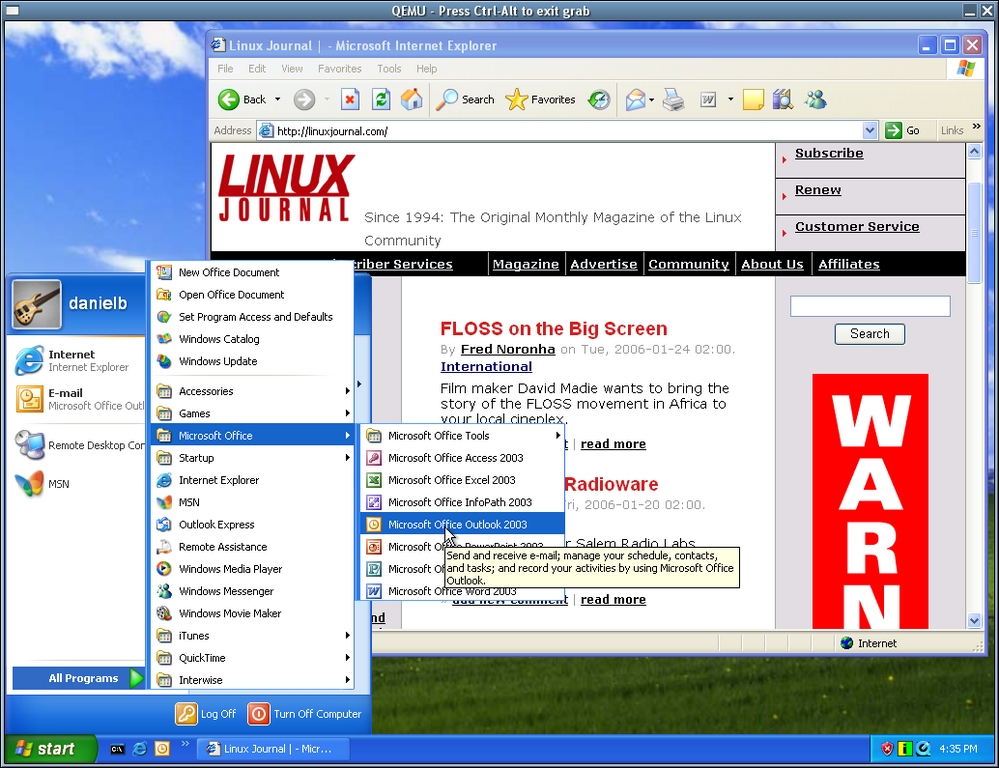The width and height of the screenshot is (999, 768).
Task: Open the Favorites menu in menu bar
Action: (x=339, y=69)
